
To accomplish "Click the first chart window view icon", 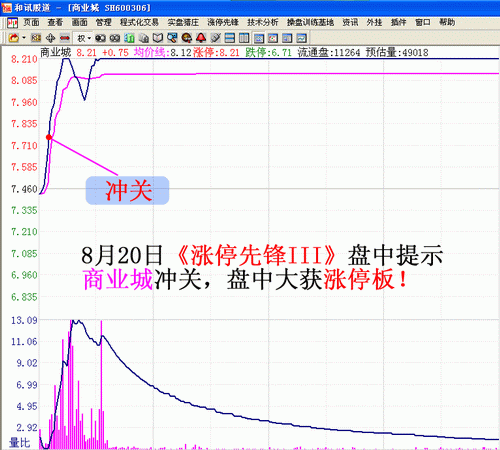I will point(259,38).
